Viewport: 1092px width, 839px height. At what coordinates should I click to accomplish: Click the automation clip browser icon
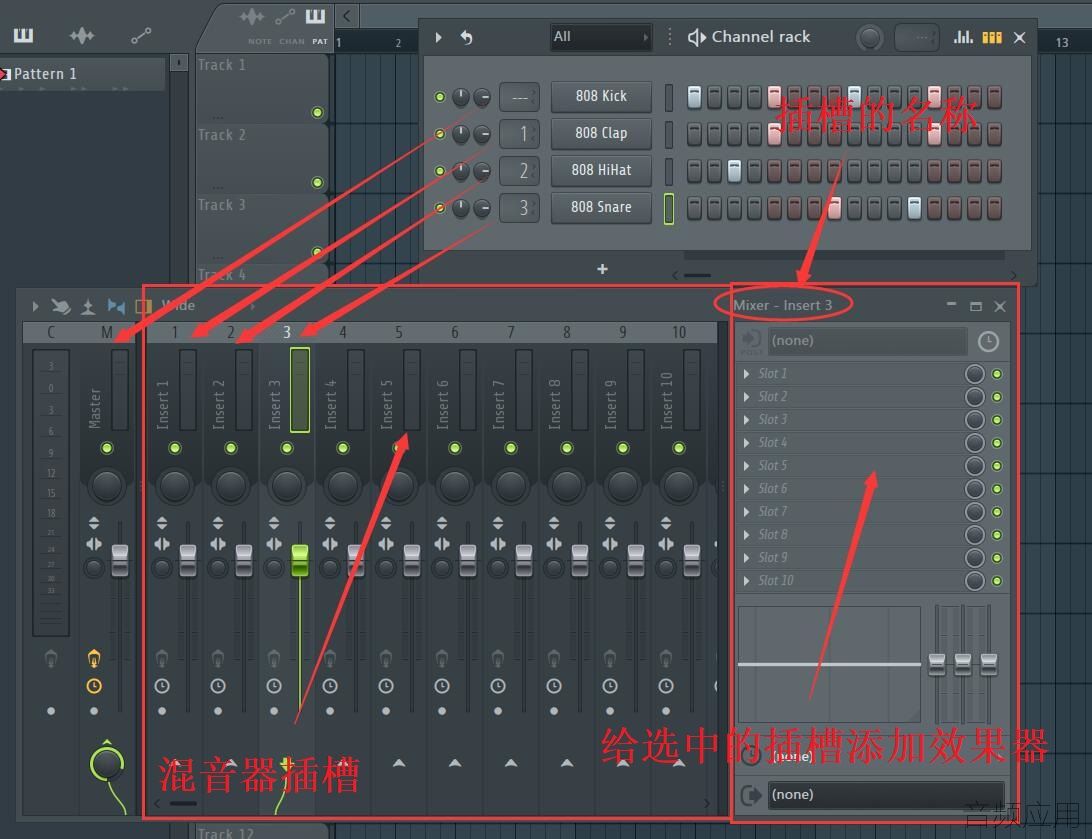tap(141, 36)
